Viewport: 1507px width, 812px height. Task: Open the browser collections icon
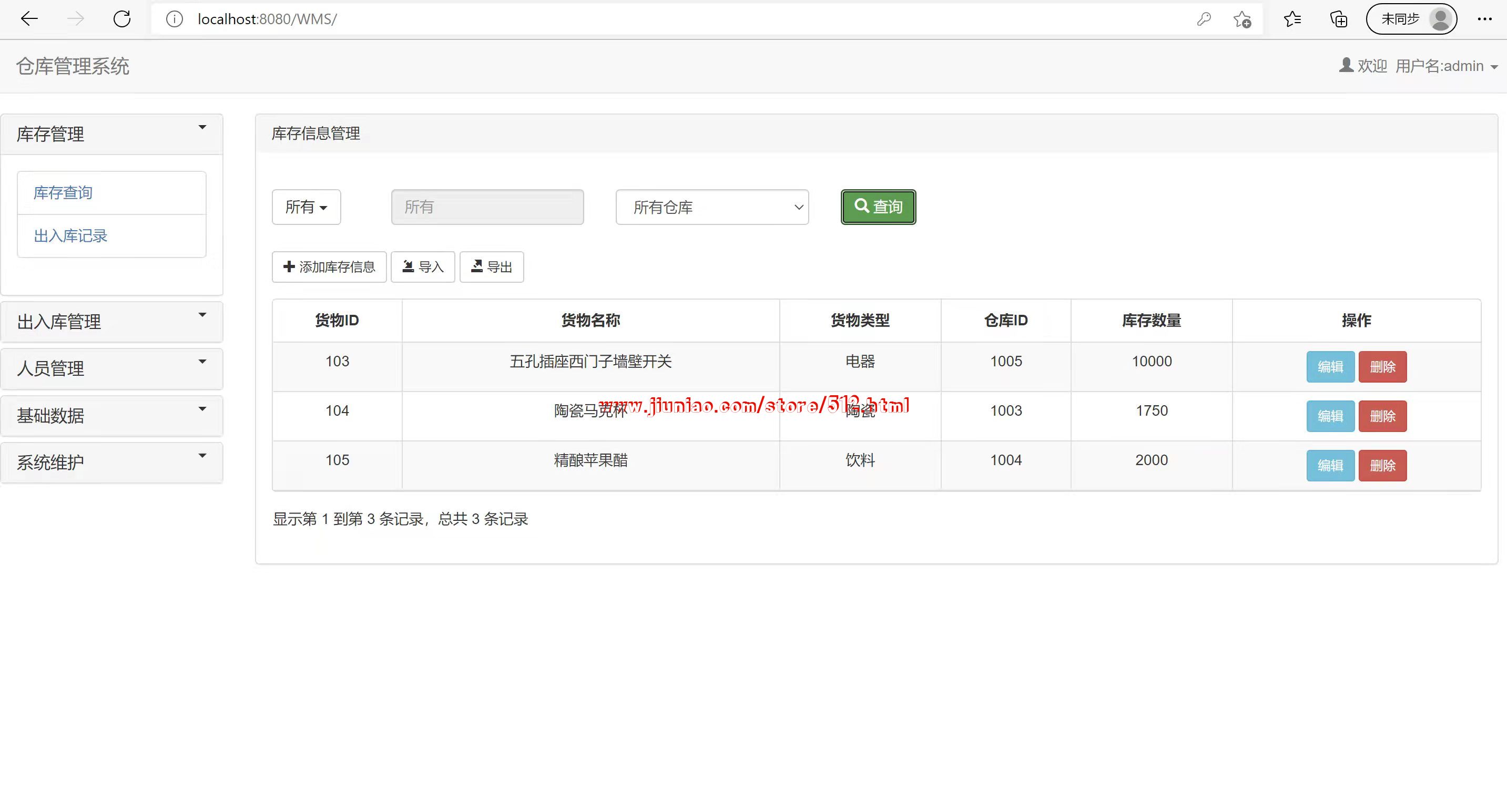(1339, 19)
